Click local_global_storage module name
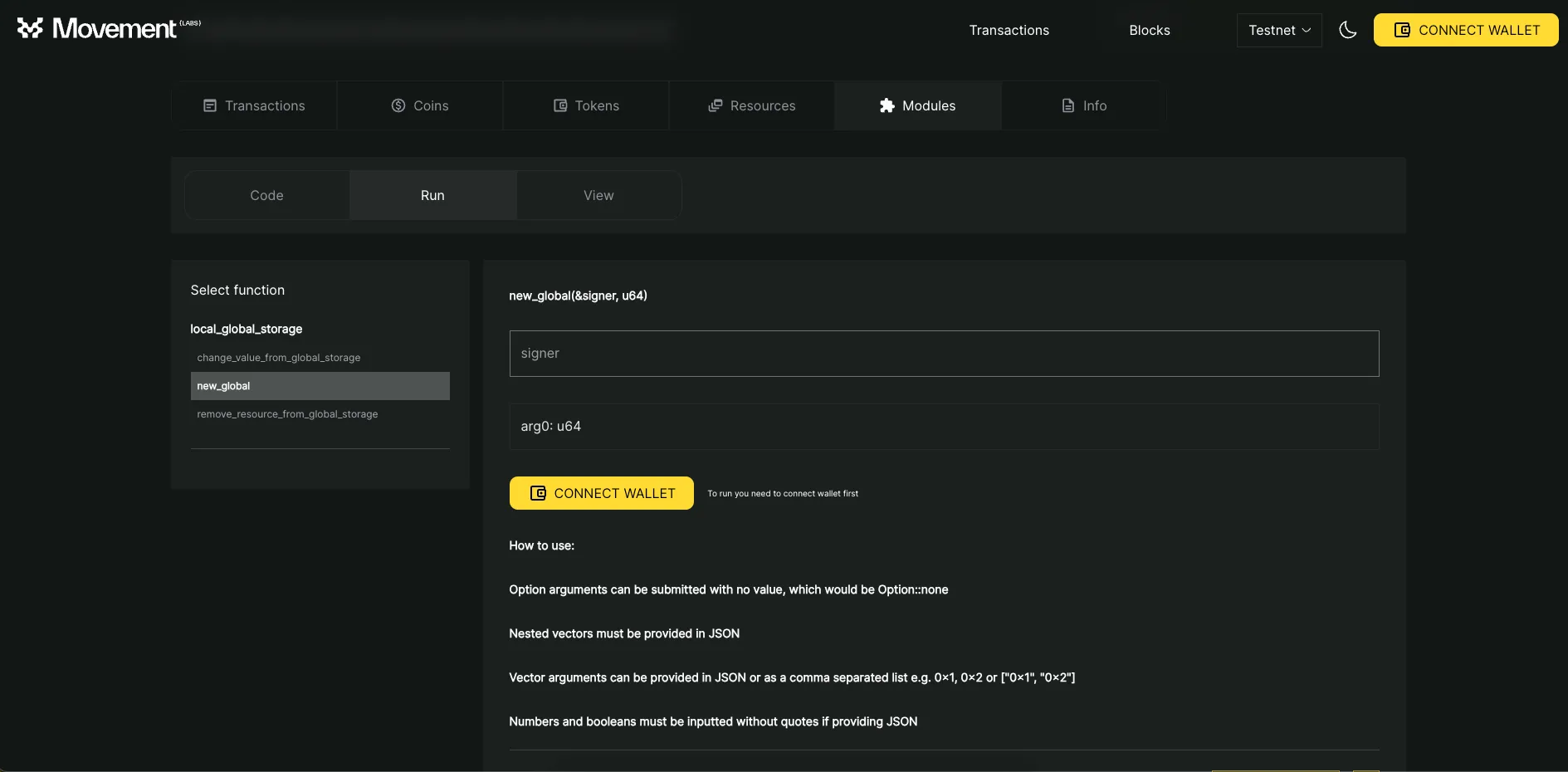This screenshot has width=1568, height=772. [247, 329]
